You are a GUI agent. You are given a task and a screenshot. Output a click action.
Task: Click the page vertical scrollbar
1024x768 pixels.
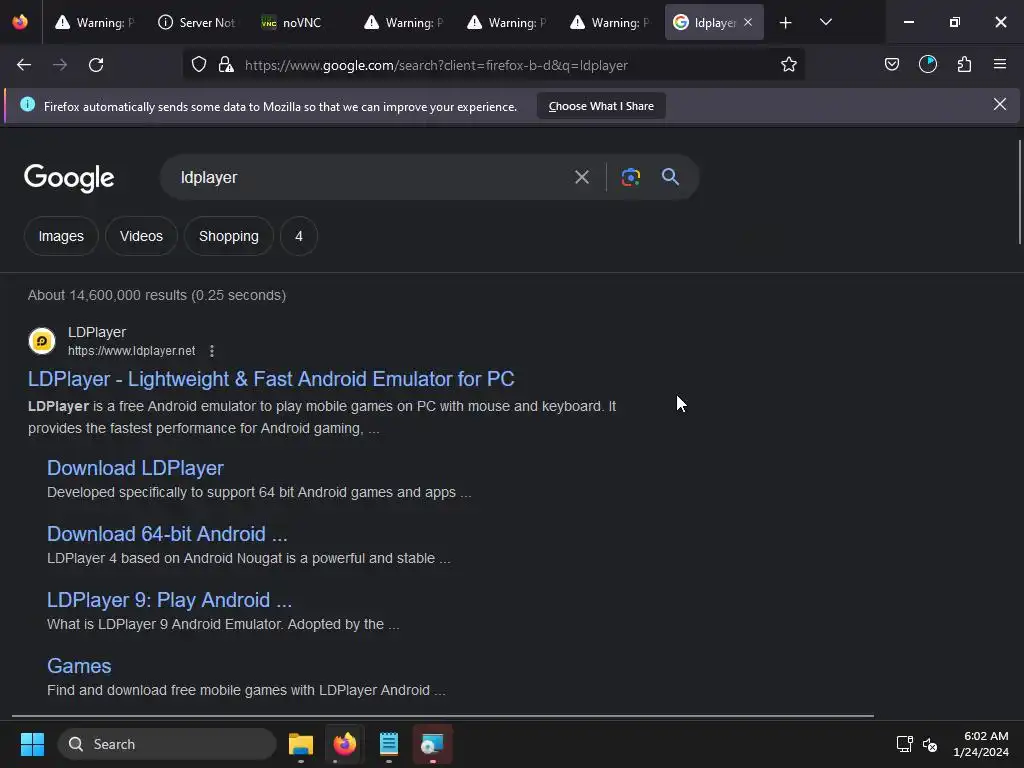[1019, 193]
